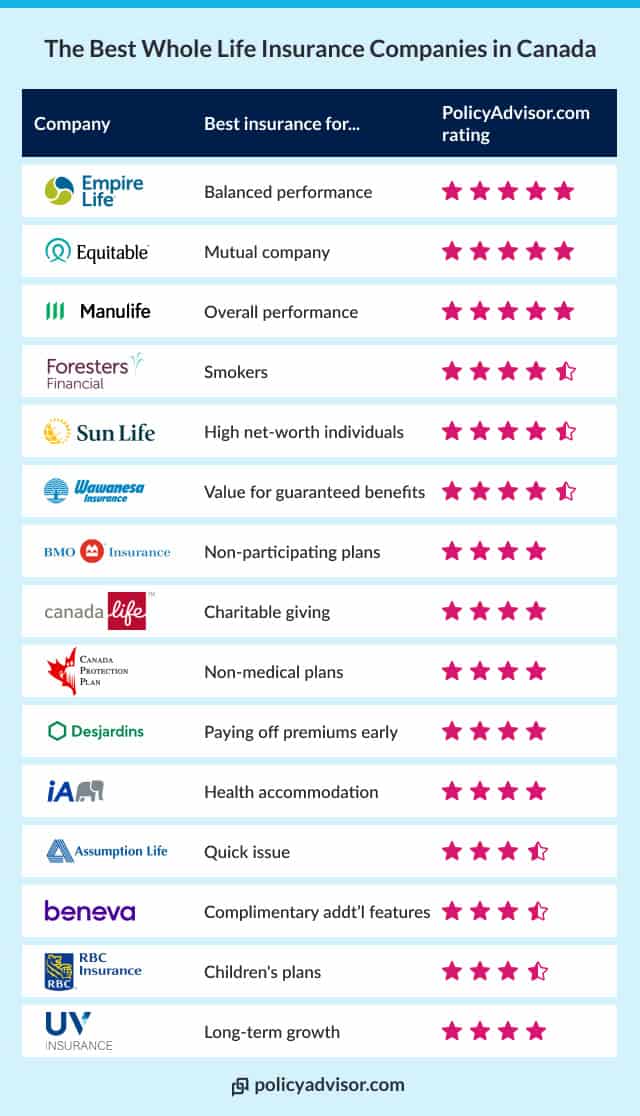Click the Foresters Financial logo
Image resolution: width=640 pixels, height=1116 pixels.
(94, 371)
